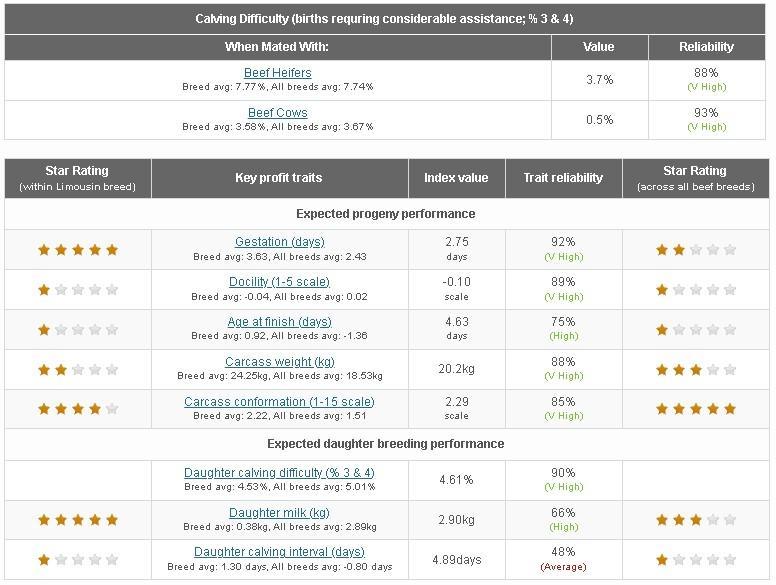776x585 pixels.
Task: Click Carcass conformation across-breeds five-star rating
Action: [695, 409]
